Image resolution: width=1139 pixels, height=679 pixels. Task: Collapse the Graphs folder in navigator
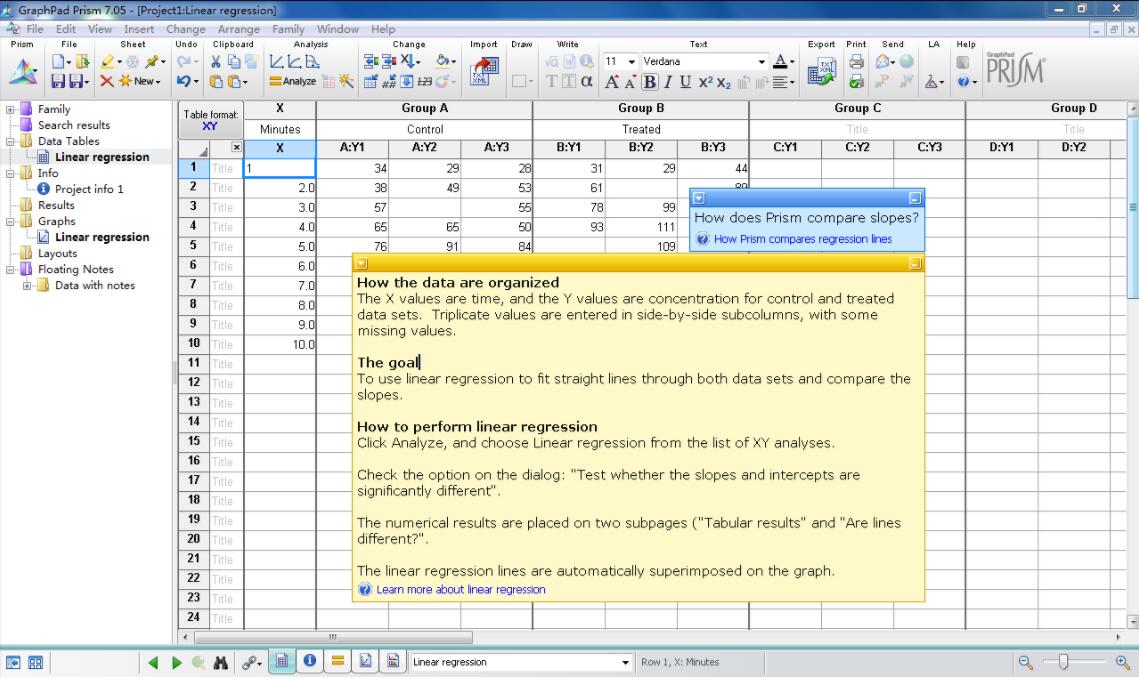(x=10, y=221)
